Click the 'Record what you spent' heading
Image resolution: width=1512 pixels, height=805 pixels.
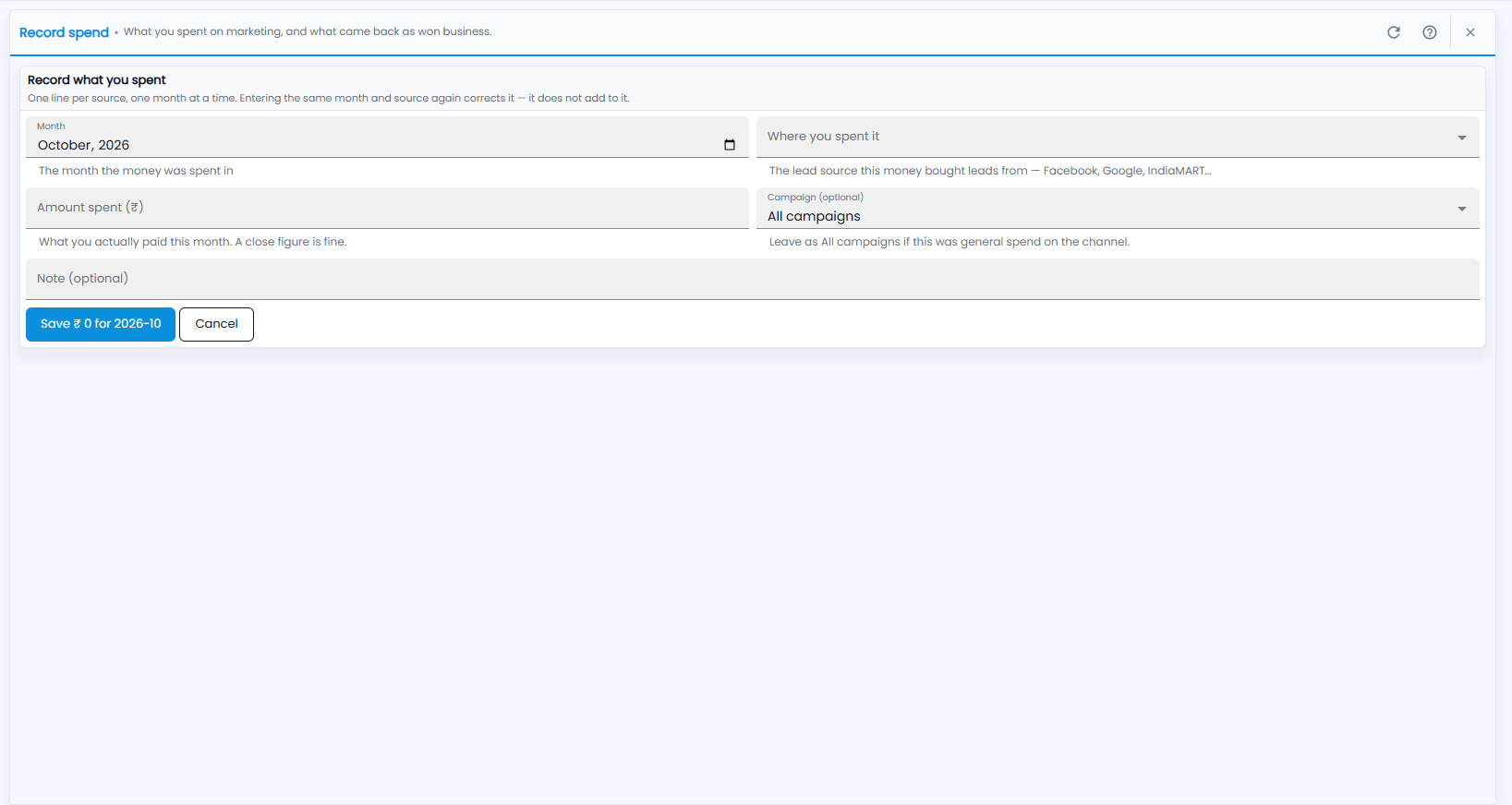(x=97, y=80)
